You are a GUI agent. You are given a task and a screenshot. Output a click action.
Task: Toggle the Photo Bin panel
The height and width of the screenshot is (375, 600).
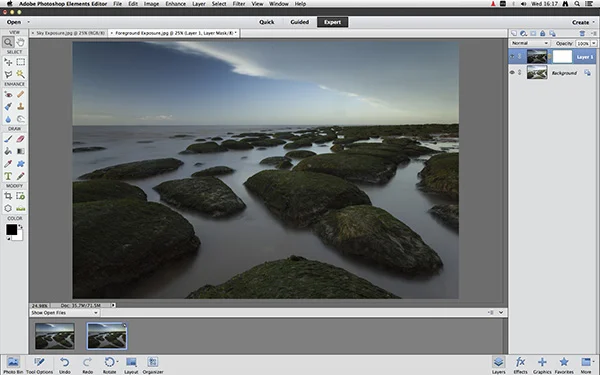coord(13,365)
